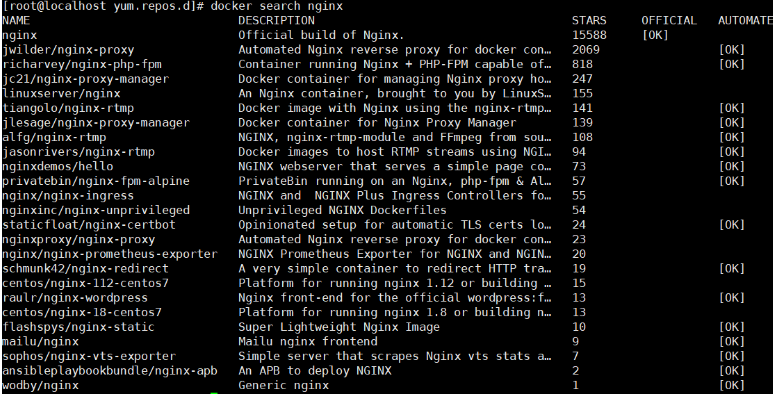This screenshot has height=395, width=773.
Task: Select the 'jc21/nginx-proxy-manager' image name
Action: coord(85,79)
